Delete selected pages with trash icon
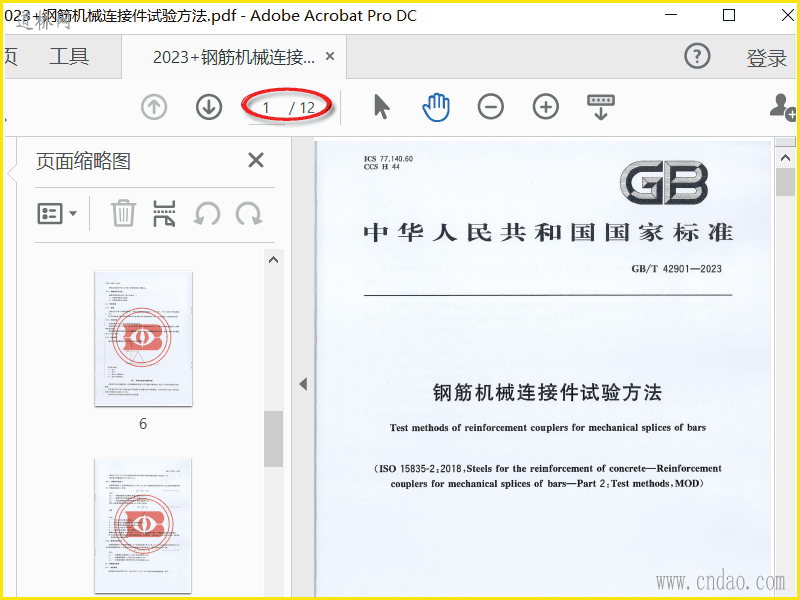 point(123,213)
